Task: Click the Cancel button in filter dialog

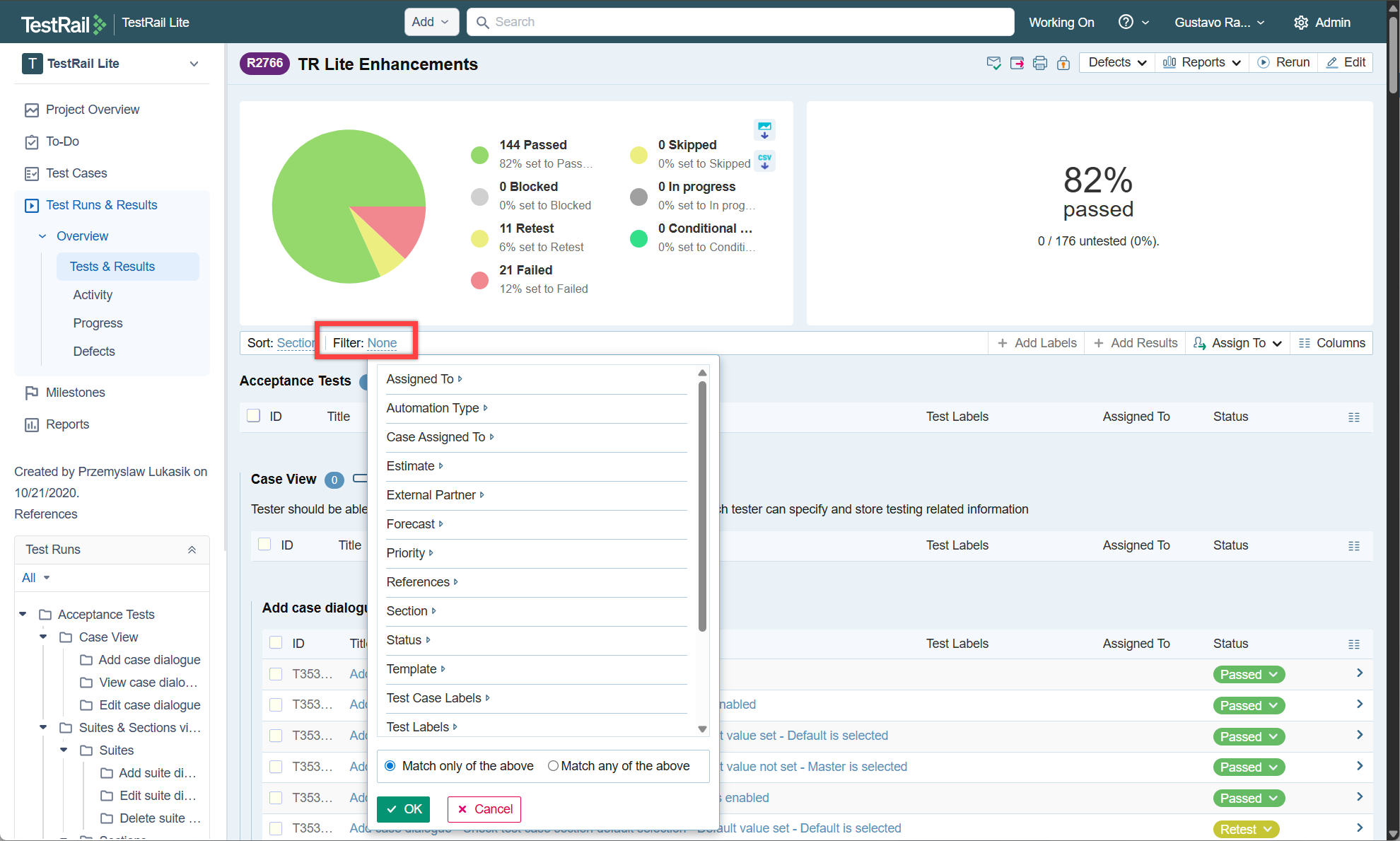Action: [x=484, y=809]
